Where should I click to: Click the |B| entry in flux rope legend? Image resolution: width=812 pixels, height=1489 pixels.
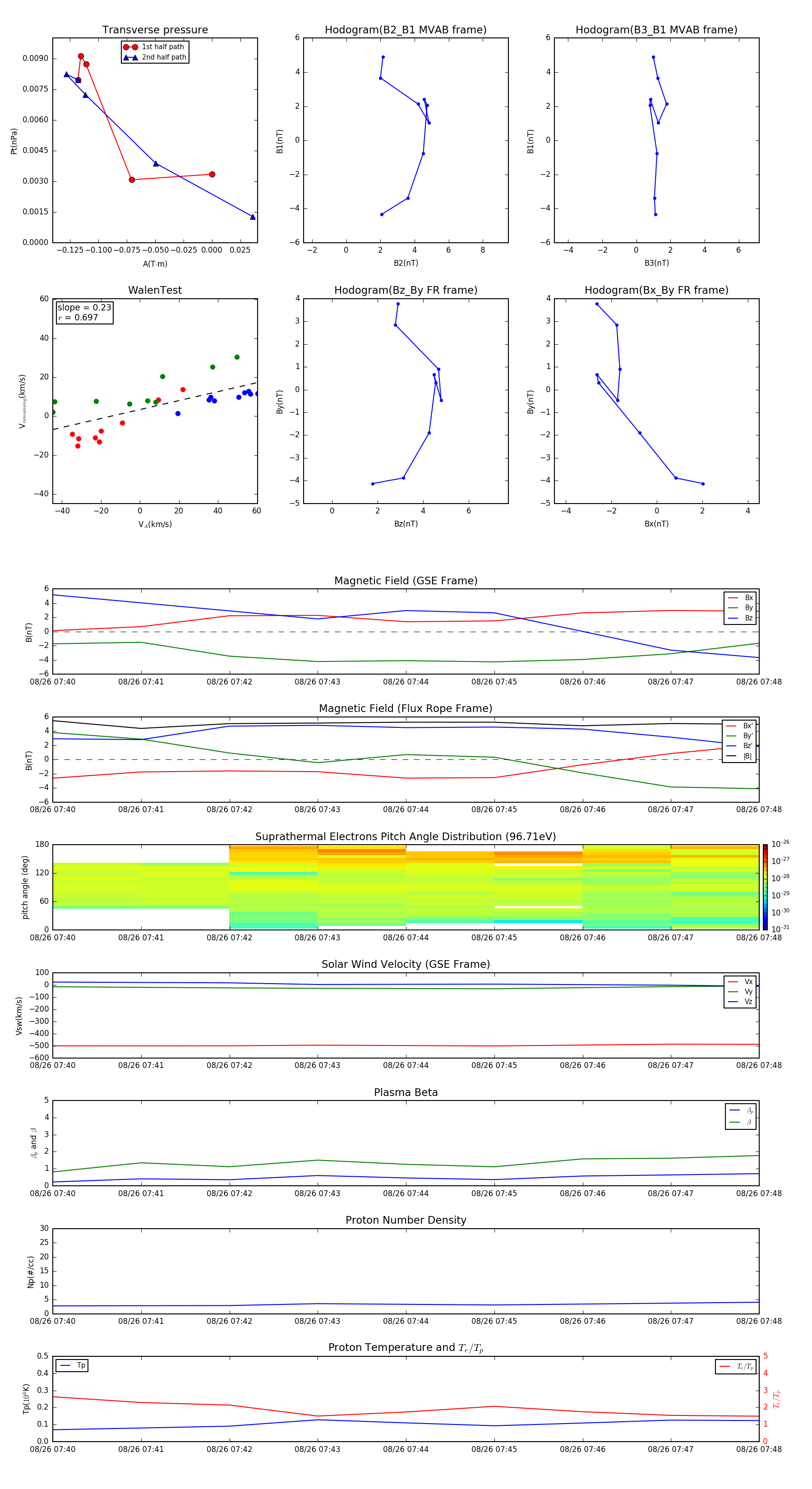point(739,756)
